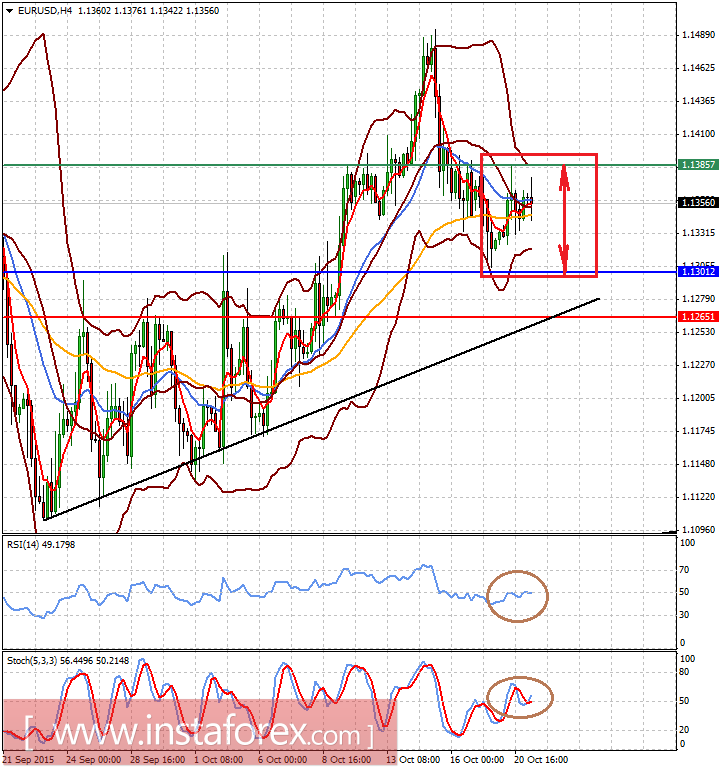Click the 6 Oct 00:00 time label
The width and height of the screenshot is (719, 768).
pyautogui.click(x=283, y=760)
